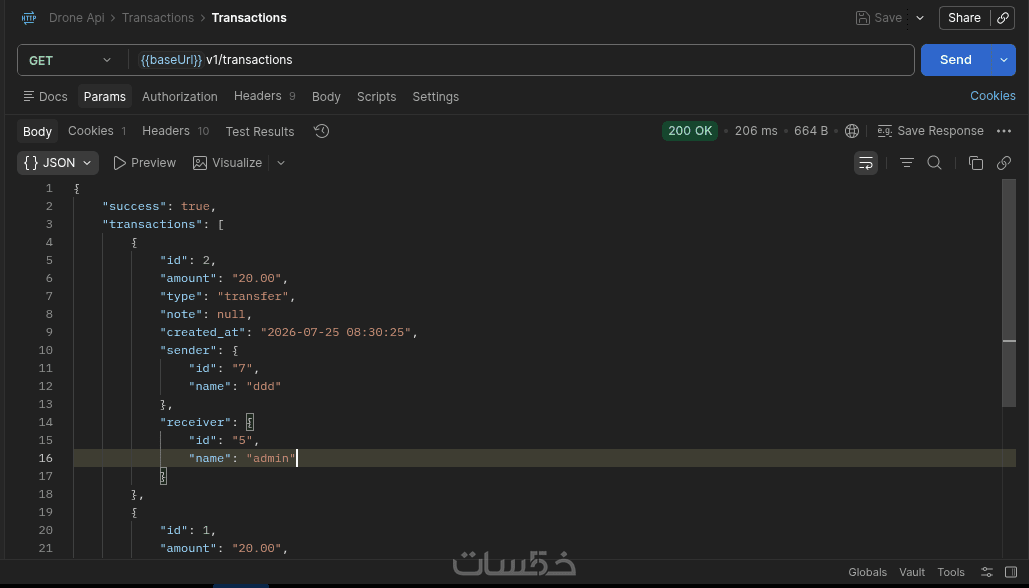Click Drone Api breadcrumb

[x=76, y=18]
